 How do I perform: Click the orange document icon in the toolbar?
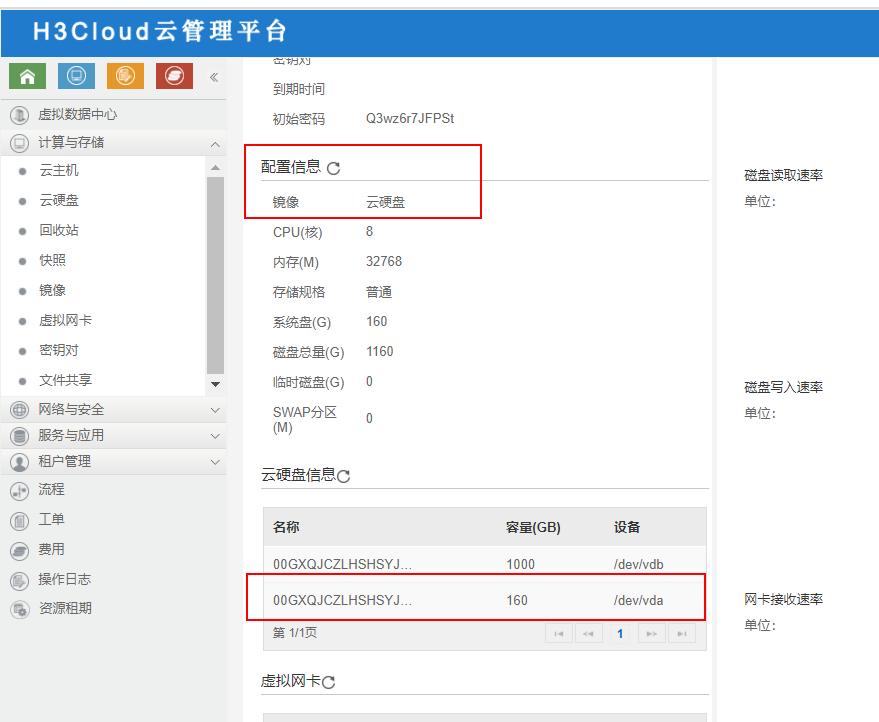pyautogui.click(x=125, y=76)
